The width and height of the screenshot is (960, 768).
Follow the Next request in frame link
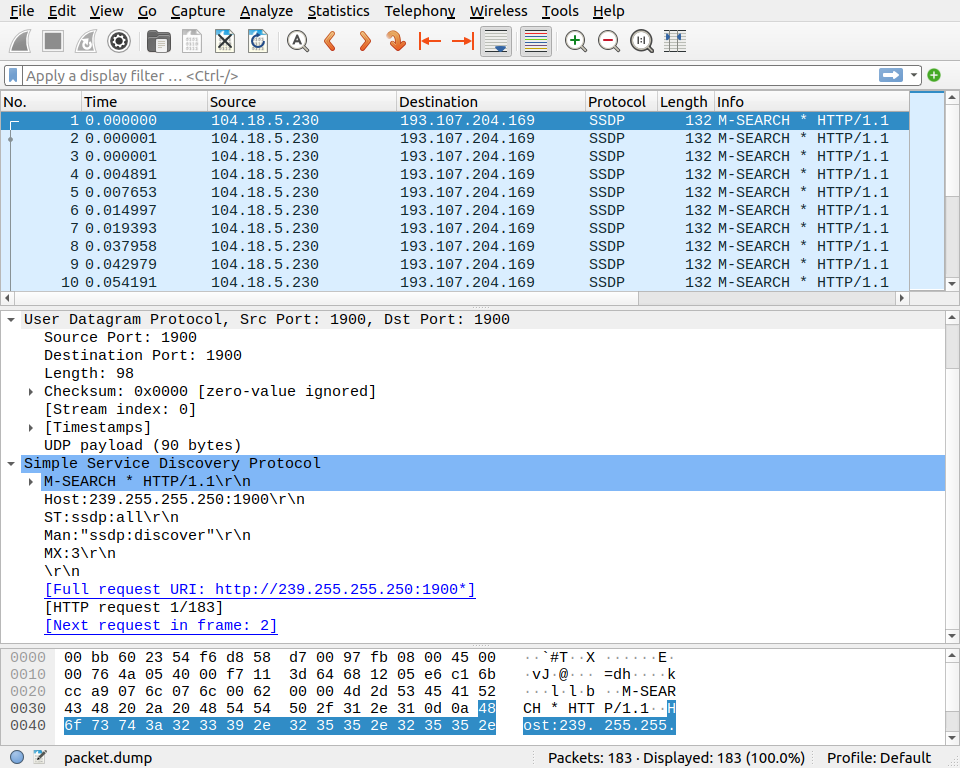point(161,626)
